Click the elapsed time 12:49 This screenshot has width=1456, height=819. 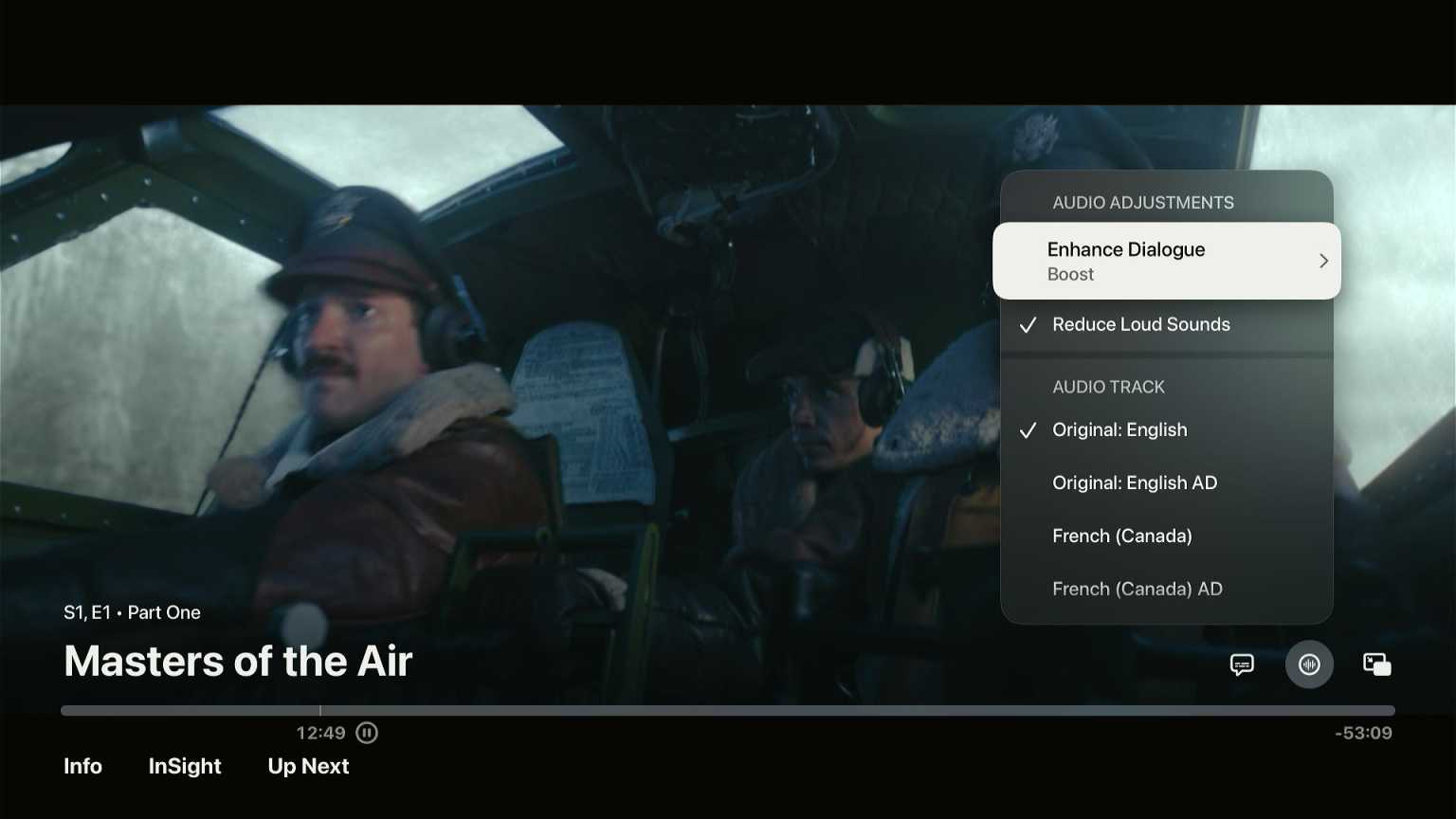click(x=321, y=732)
